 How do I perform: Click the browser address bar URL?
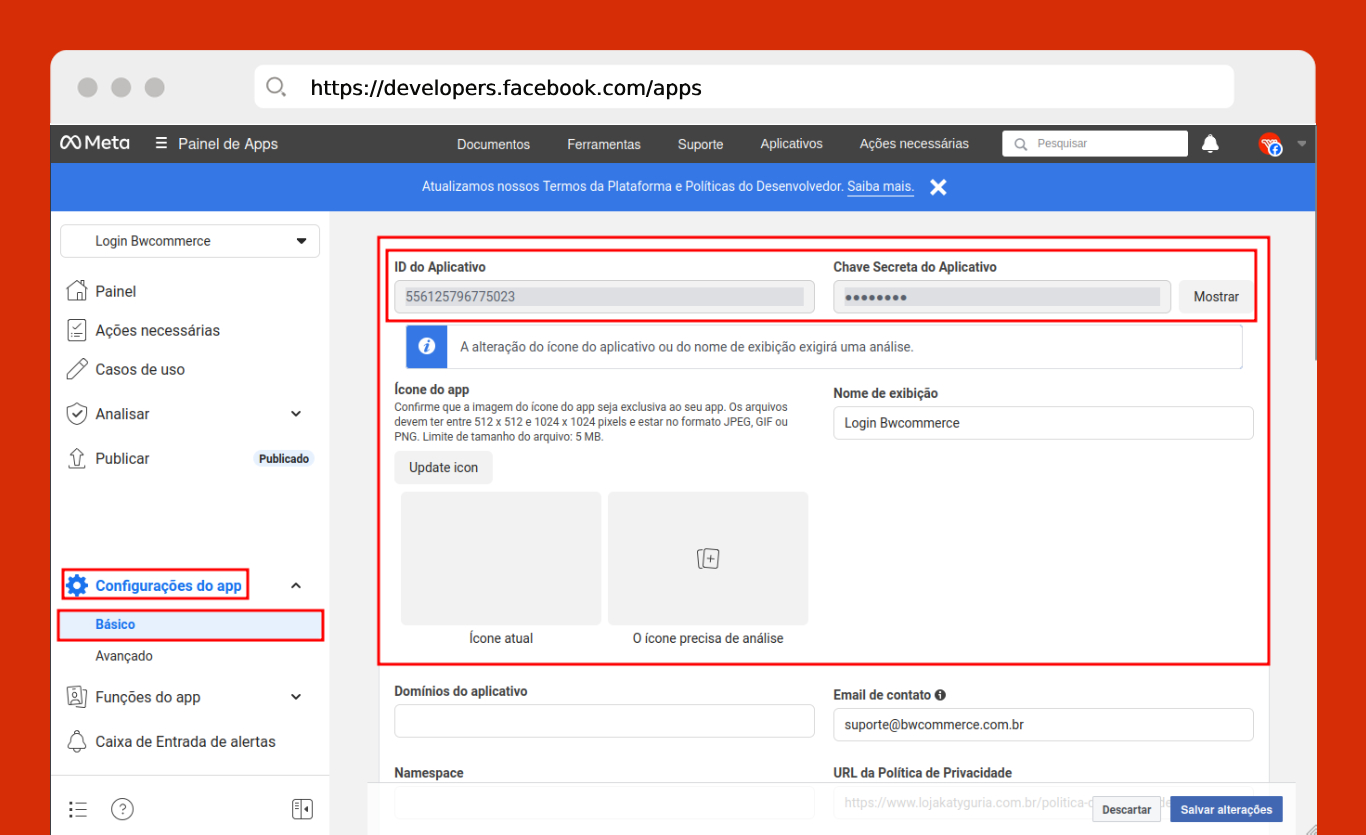coord(506,88)
